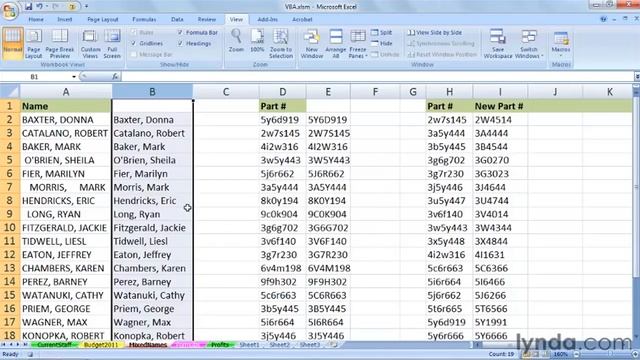The height and width of the screenshot is (360, 640).
Task: Open the Acrobat ribbon tab
Action: [x=302, y=19]
